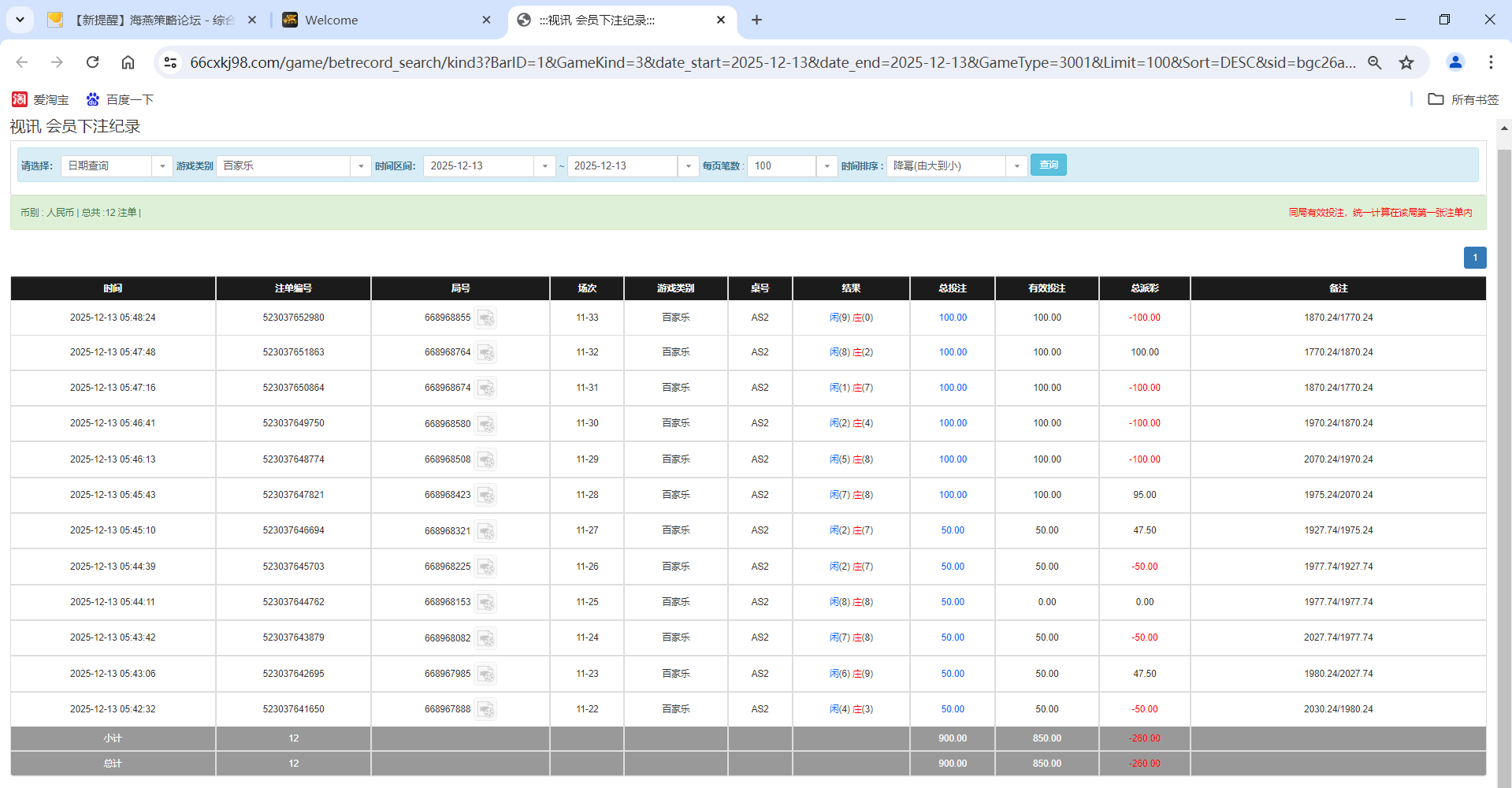
Task: Click the site information icon in address bar
Action: [x=170, y=62]
